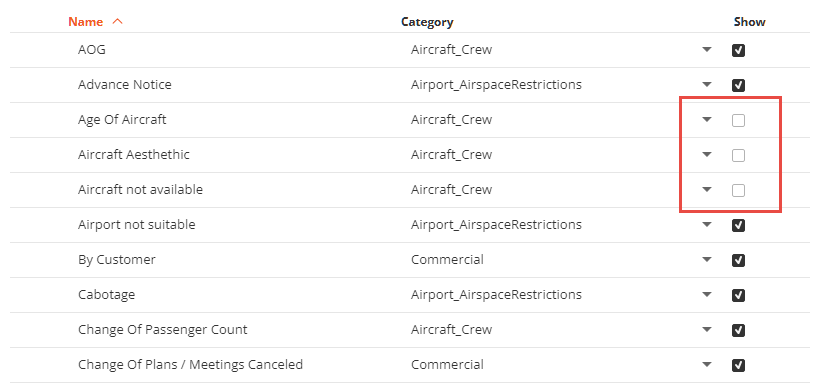Click the Commercial category of By Customer
This screenshot has height=384, width=816.
pos(447,259)
